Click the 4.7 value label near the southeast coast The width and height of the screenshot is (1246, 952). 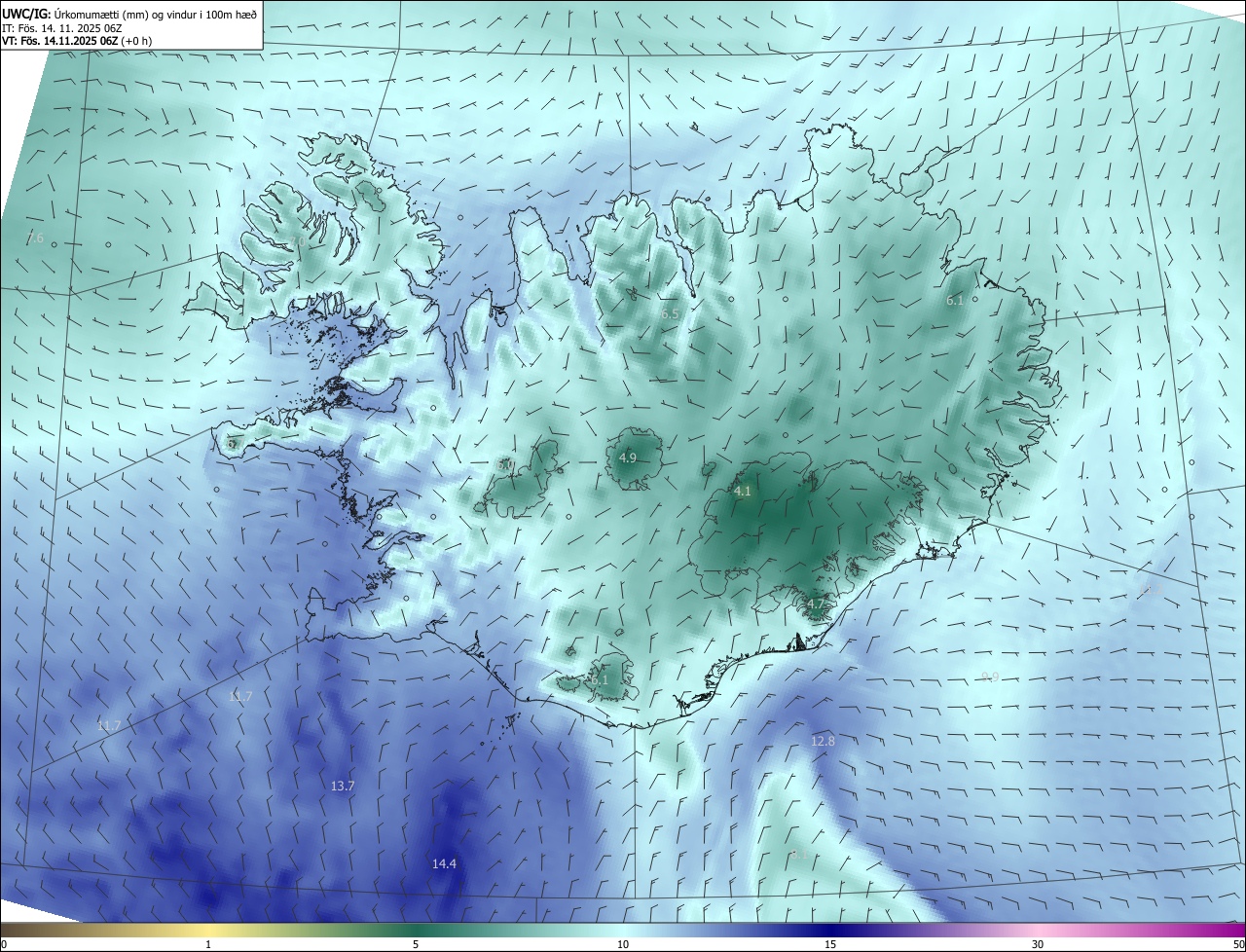point(816,604)
